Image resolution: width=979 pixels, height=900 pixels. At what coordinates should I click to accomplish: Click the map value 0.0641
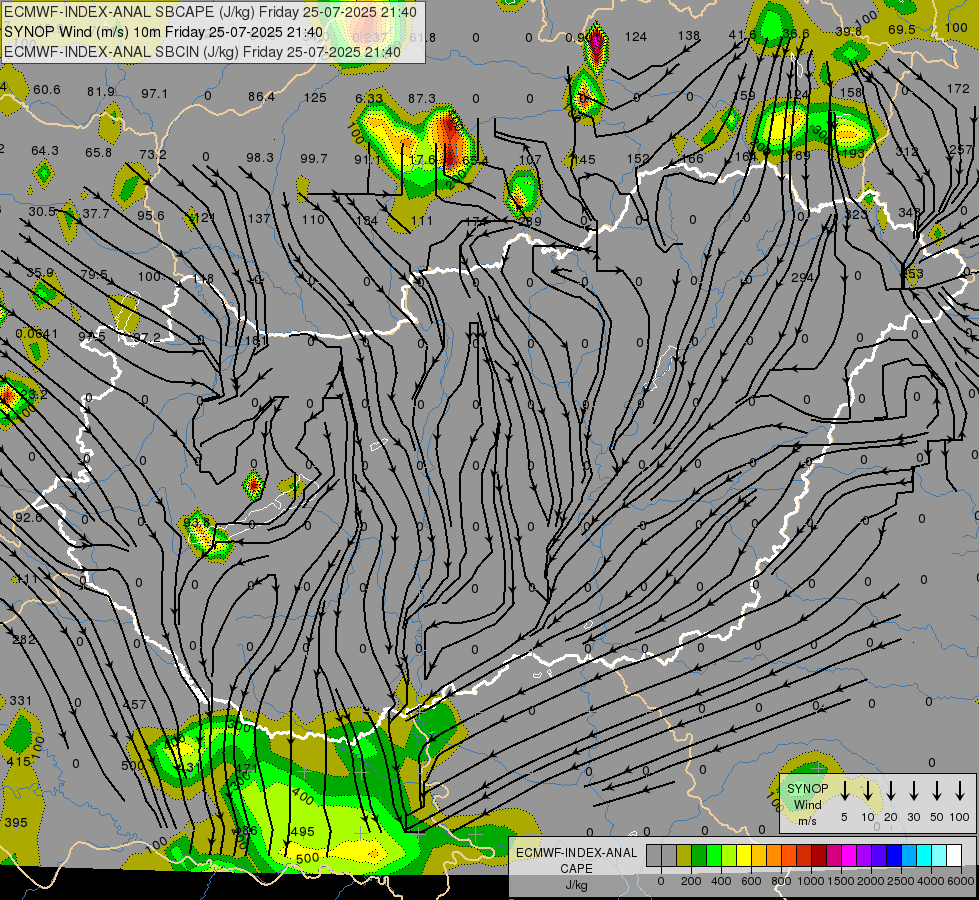pos(36,334)
